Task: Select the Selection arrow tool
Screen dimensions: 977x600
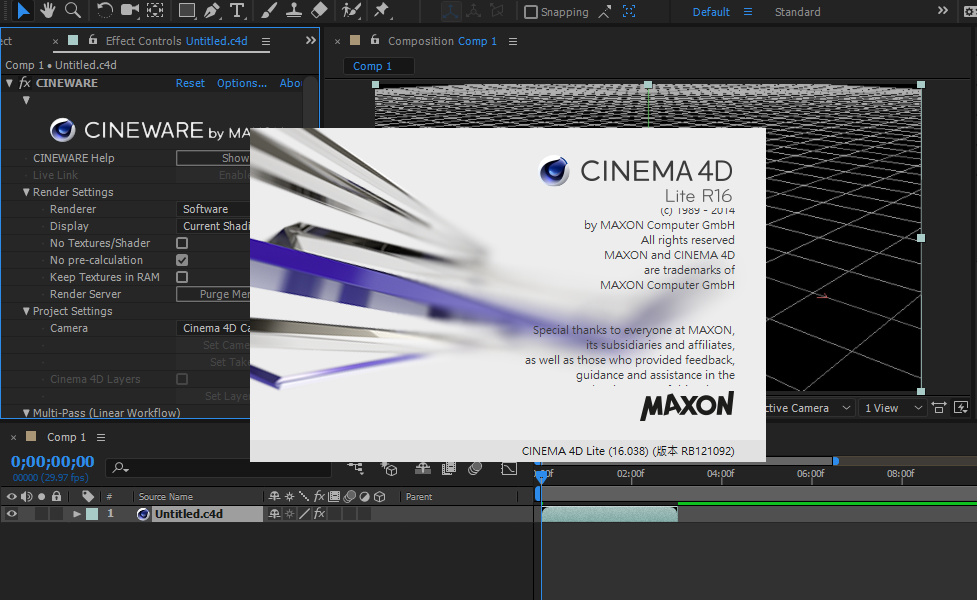Action: [22, 11]
